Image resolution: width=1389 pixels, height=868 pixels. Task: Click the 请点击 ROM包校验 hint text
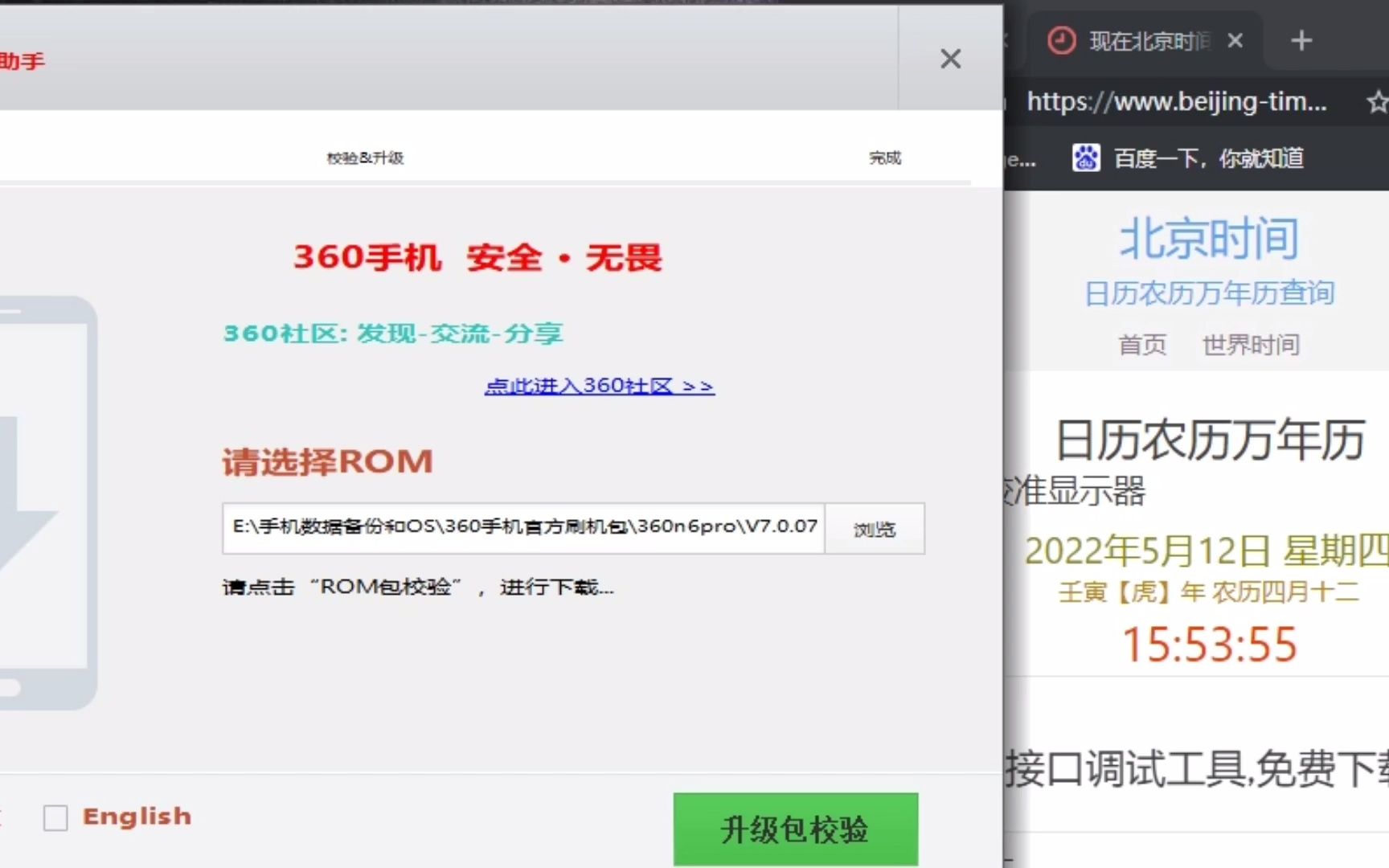point(418,588)
